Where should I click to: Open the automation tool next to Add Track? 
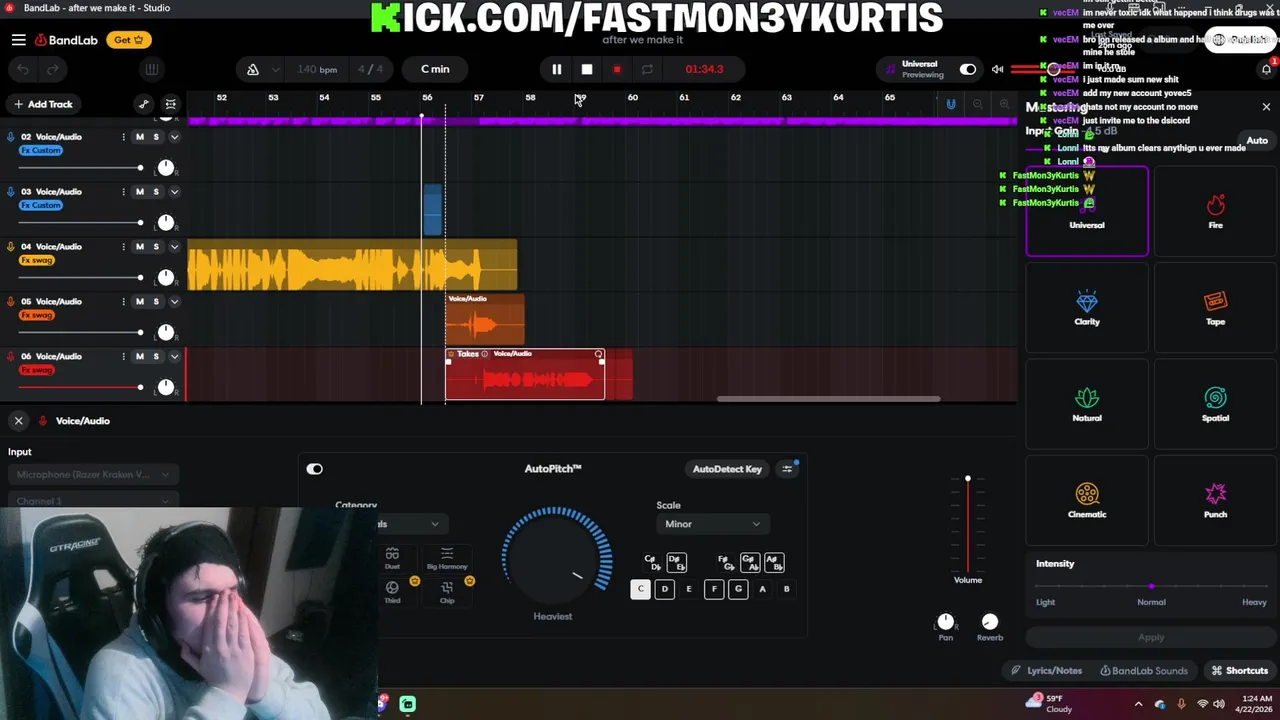(144, 104)
